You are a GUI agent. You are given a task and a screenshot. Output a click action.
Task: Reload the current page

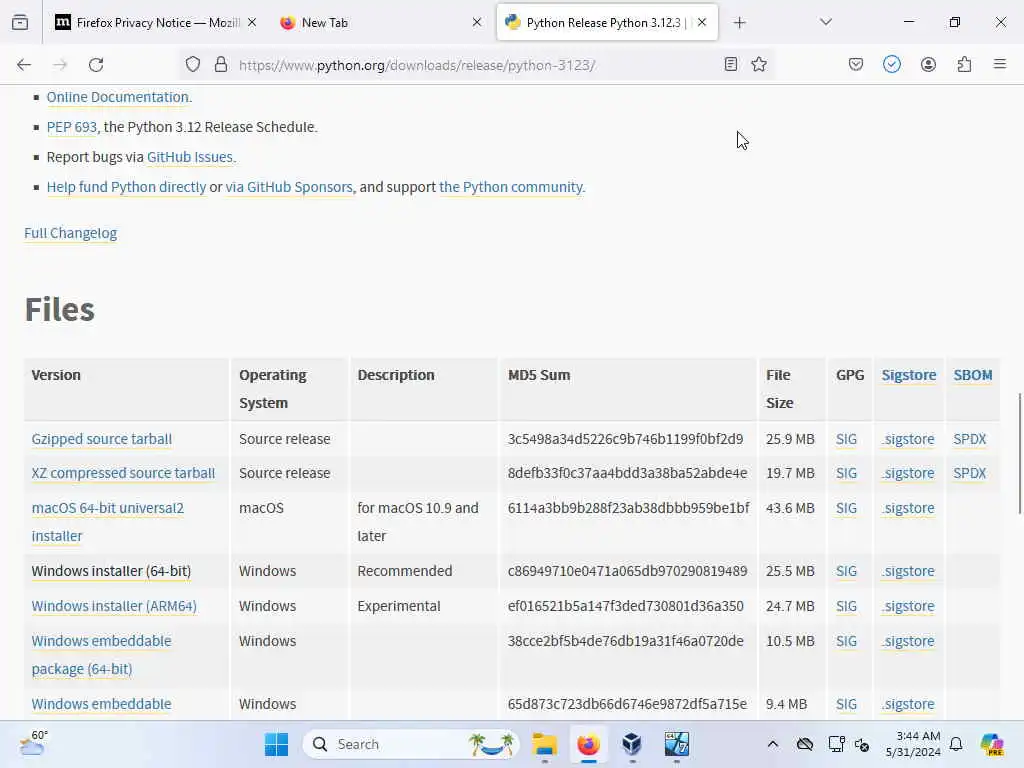(96, 65)
